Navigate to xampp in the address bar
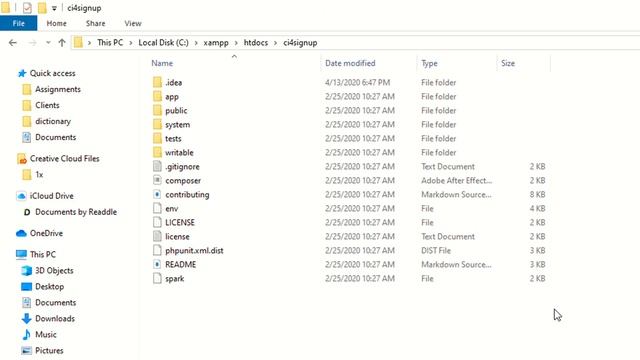The image size is (640, 360). 216,43
